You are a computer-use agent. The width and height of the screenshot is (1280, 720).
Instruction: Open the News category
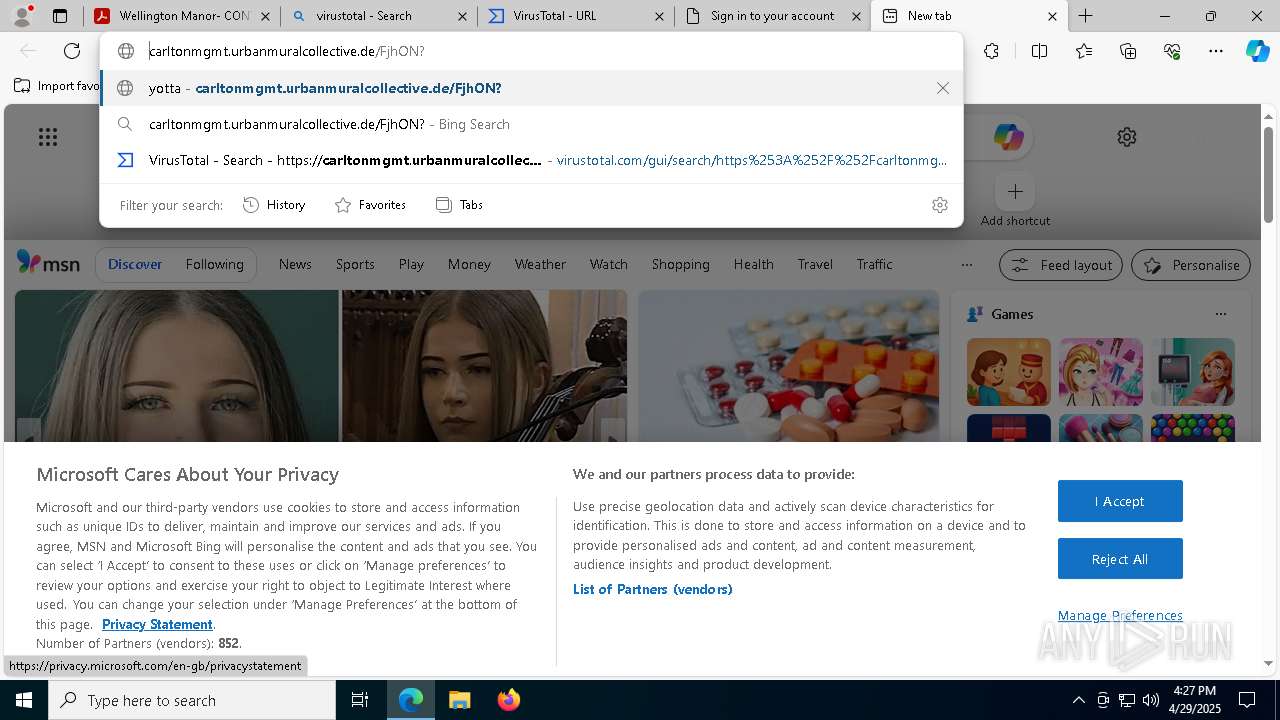pos(295,264)
